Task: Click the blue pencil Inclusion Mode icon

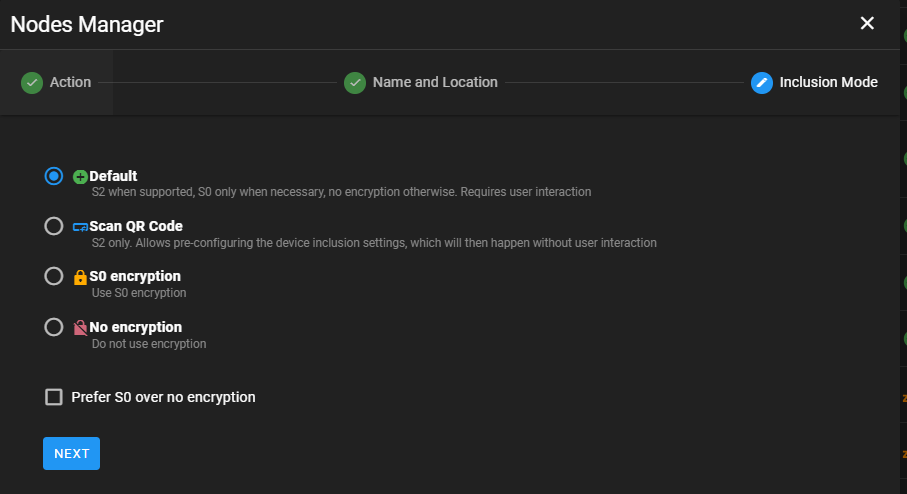Action: pos(761,82)
